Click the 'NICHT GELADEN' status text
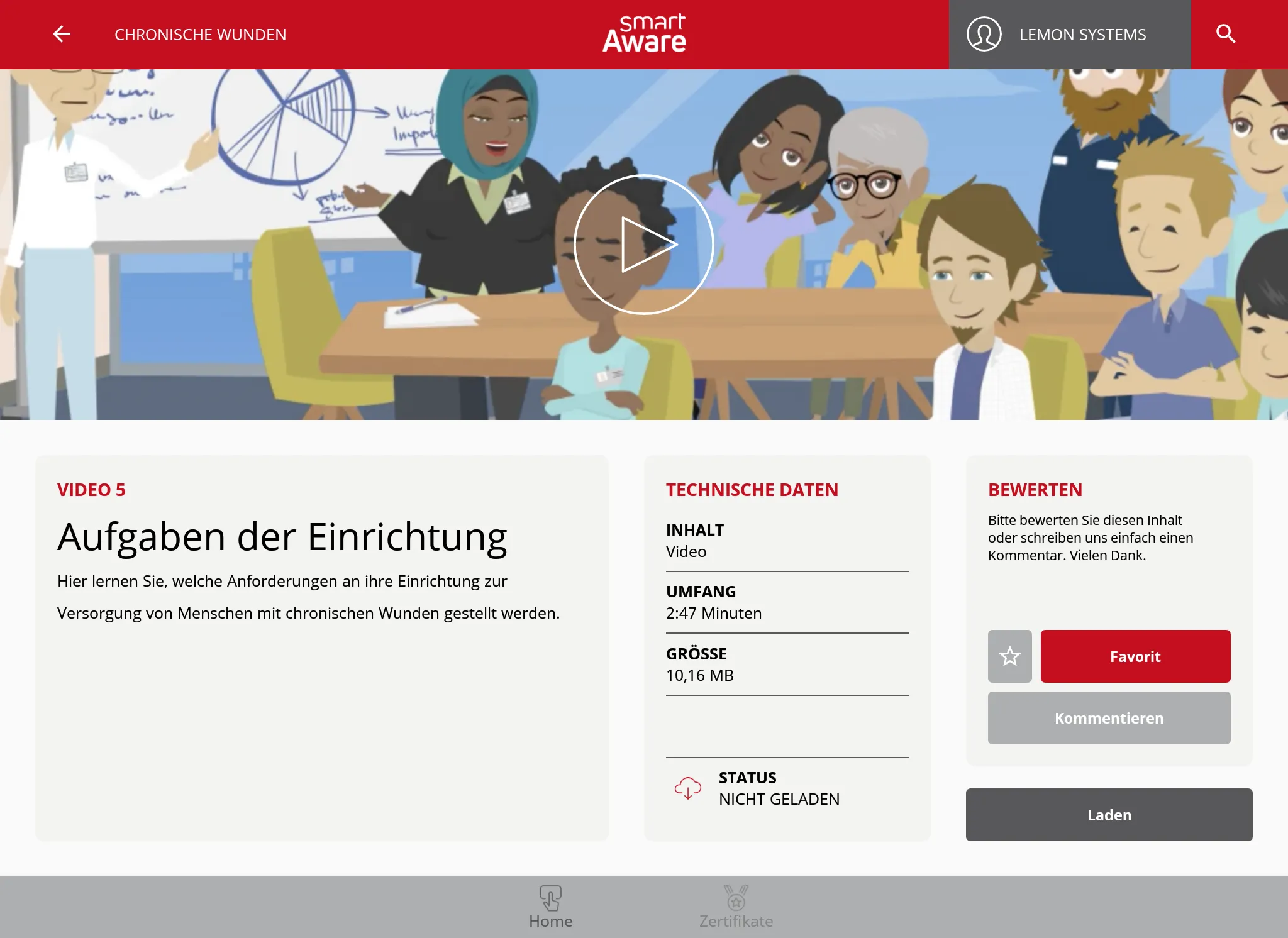This screenshot has width=1288, height=938. click(779, 799)
